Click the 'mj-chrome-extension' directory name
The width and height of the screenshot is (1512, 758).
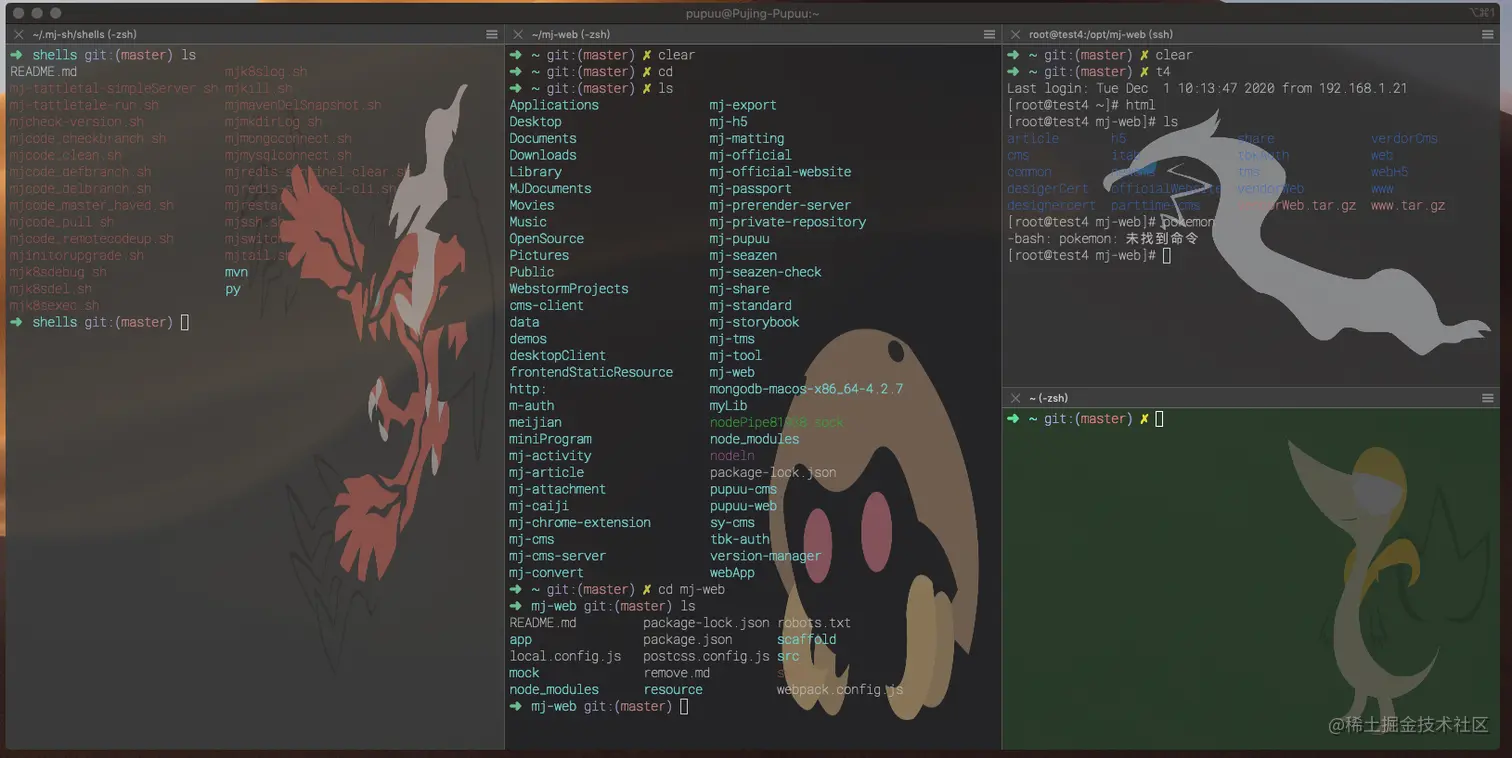(x=580, y=523)
